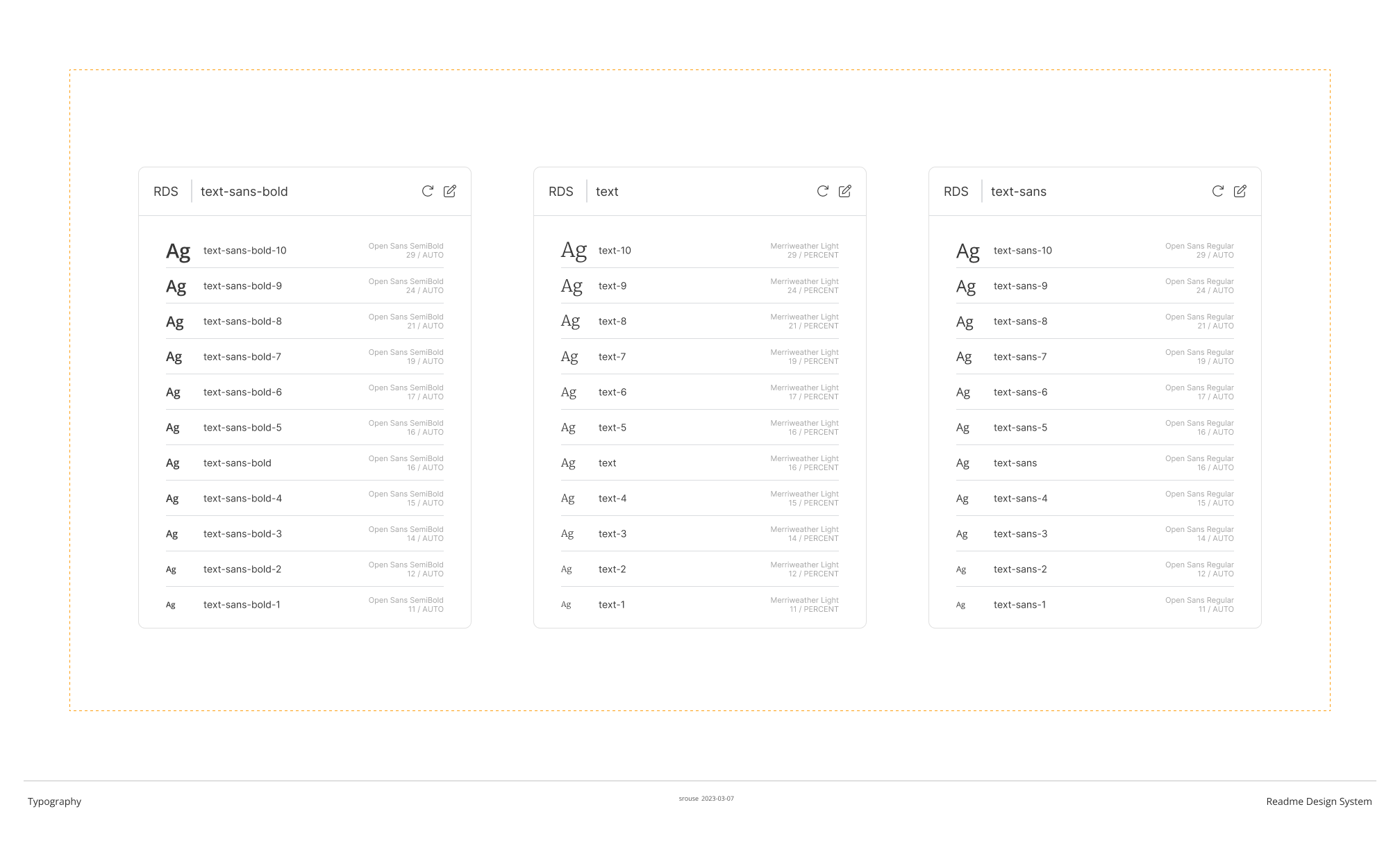Click refresh icon in text-sans card

(x=1218, y=191)
